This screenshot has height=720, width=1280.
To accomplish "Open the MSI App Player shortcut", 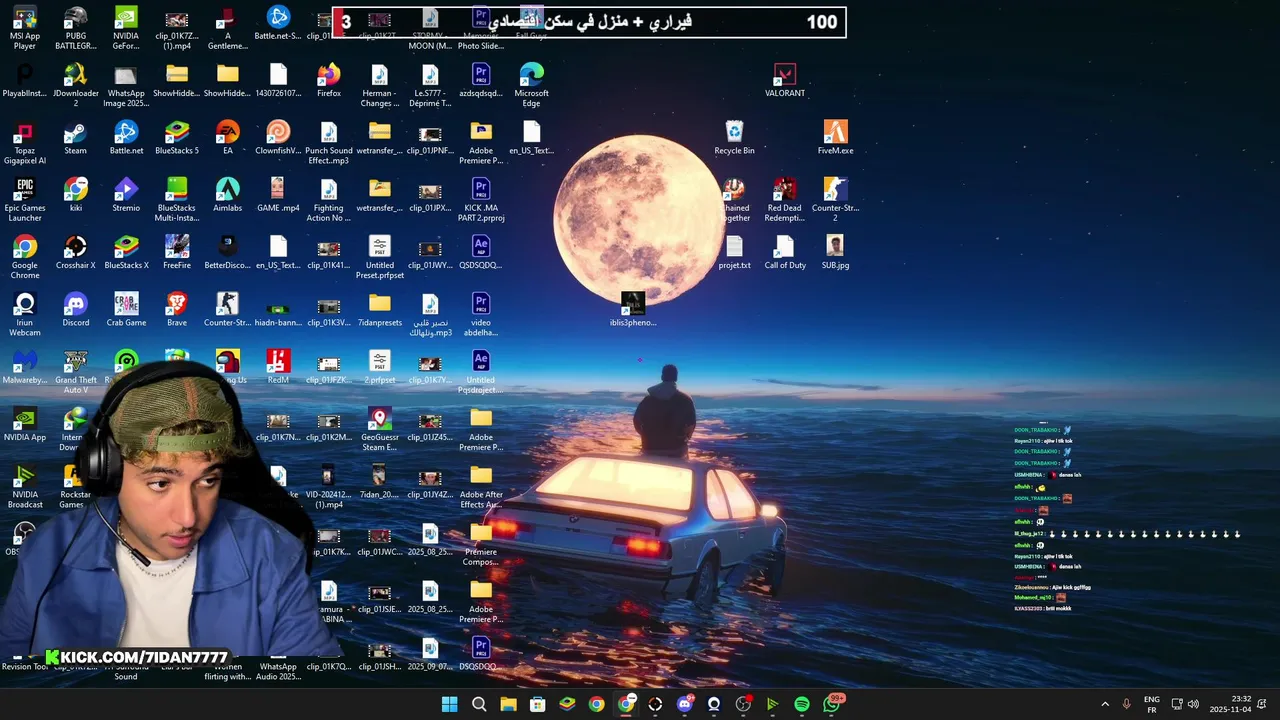I will (25, 28).
